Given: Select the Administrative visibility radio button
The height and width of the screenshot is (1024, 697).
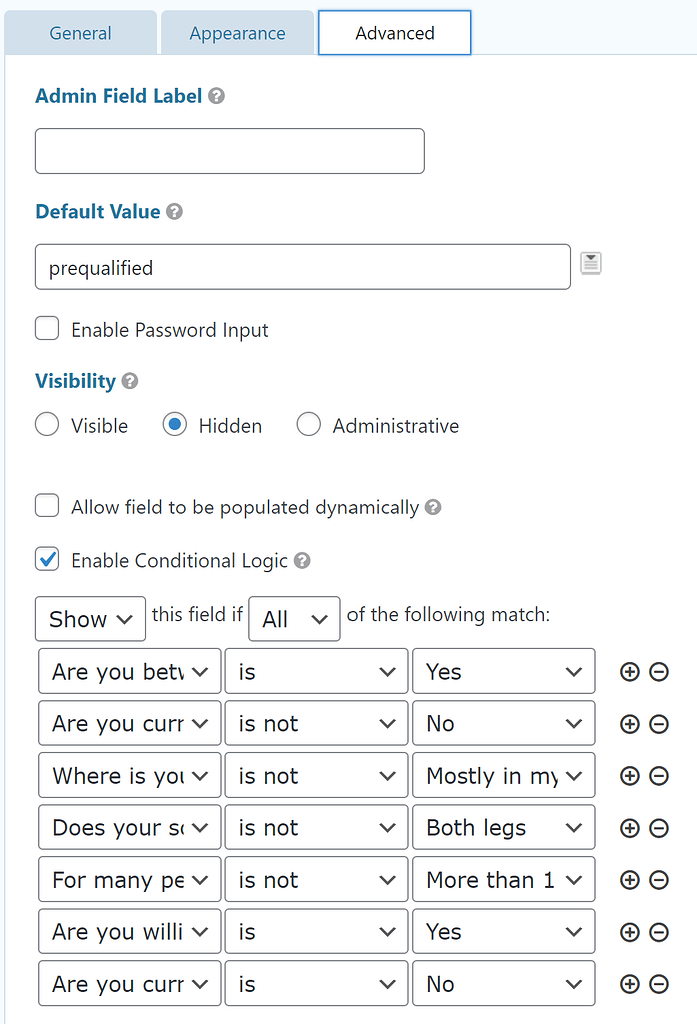Looking at the screenshot, I should point(309,425).
